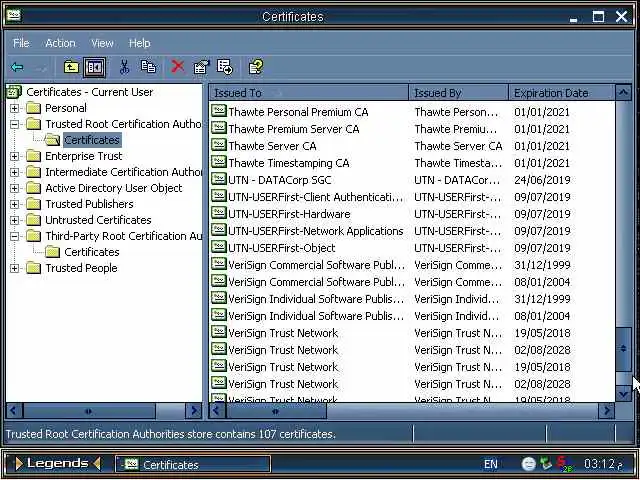Sort by the Issued To column header
640x480 pixels.
click(x=309, y=93)
